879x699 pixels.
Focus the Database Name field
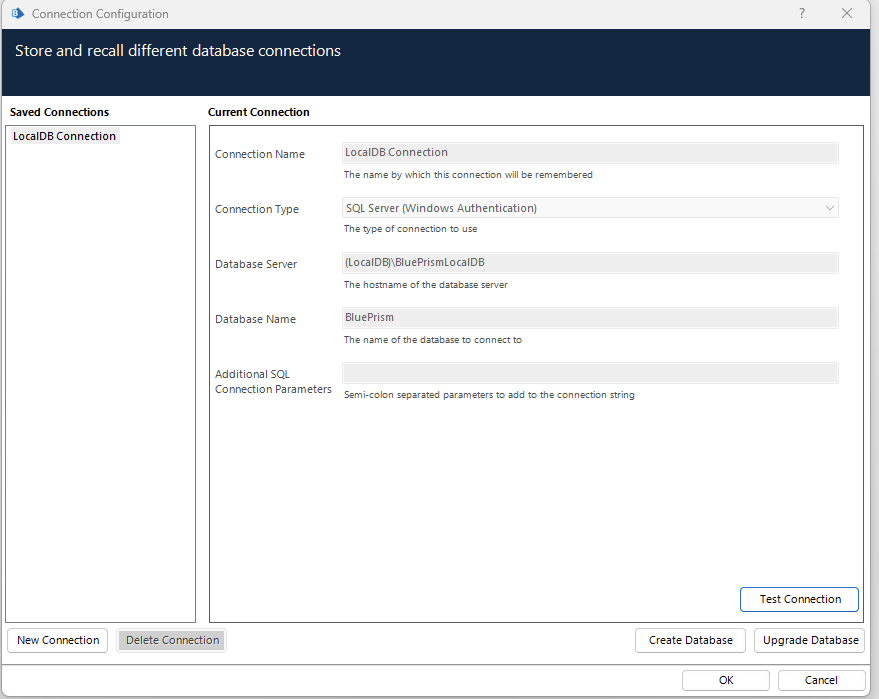pos(590,318)
